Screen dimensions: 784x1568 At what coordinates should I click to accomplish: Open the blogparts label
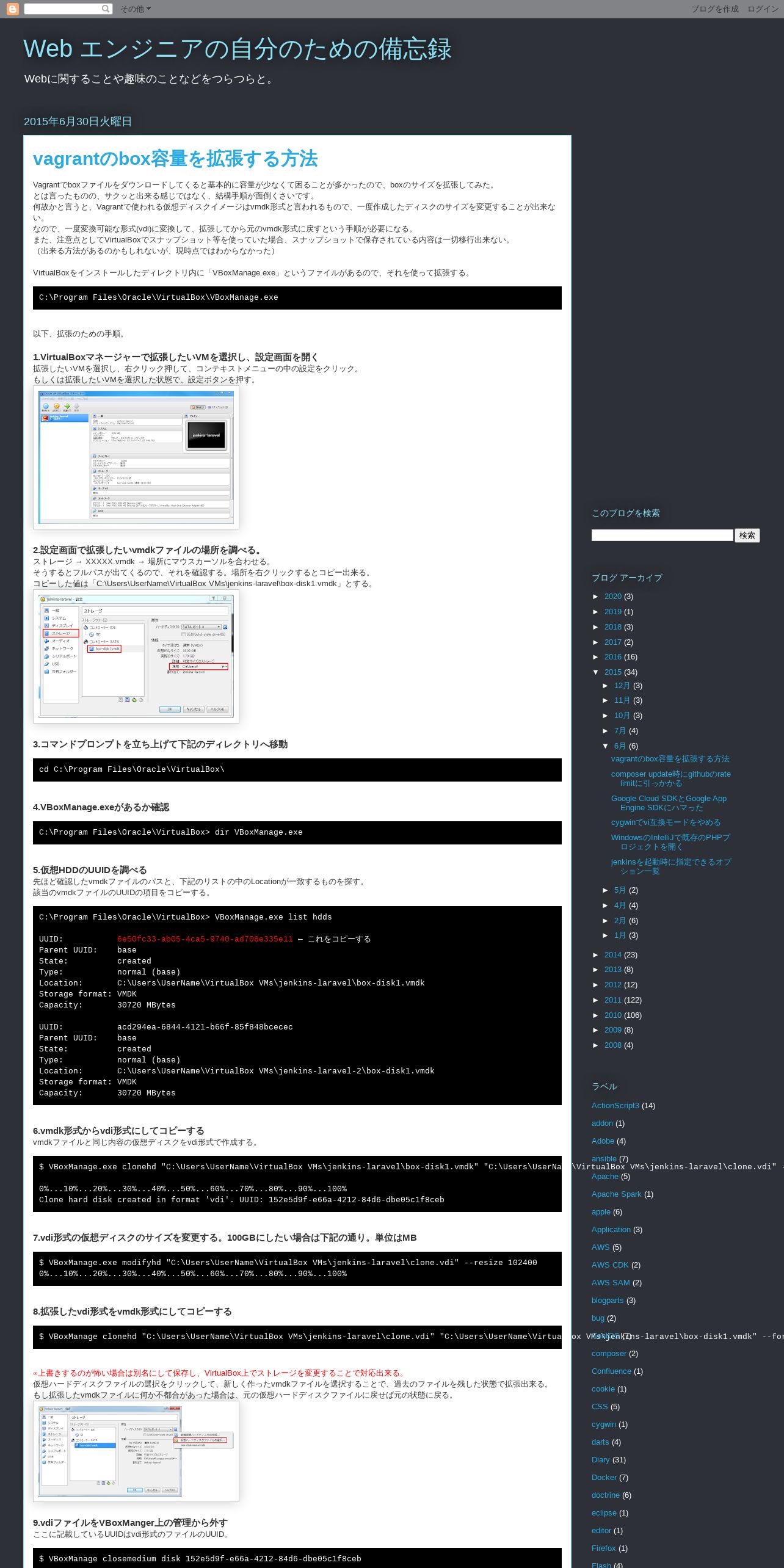(608, 1301)
